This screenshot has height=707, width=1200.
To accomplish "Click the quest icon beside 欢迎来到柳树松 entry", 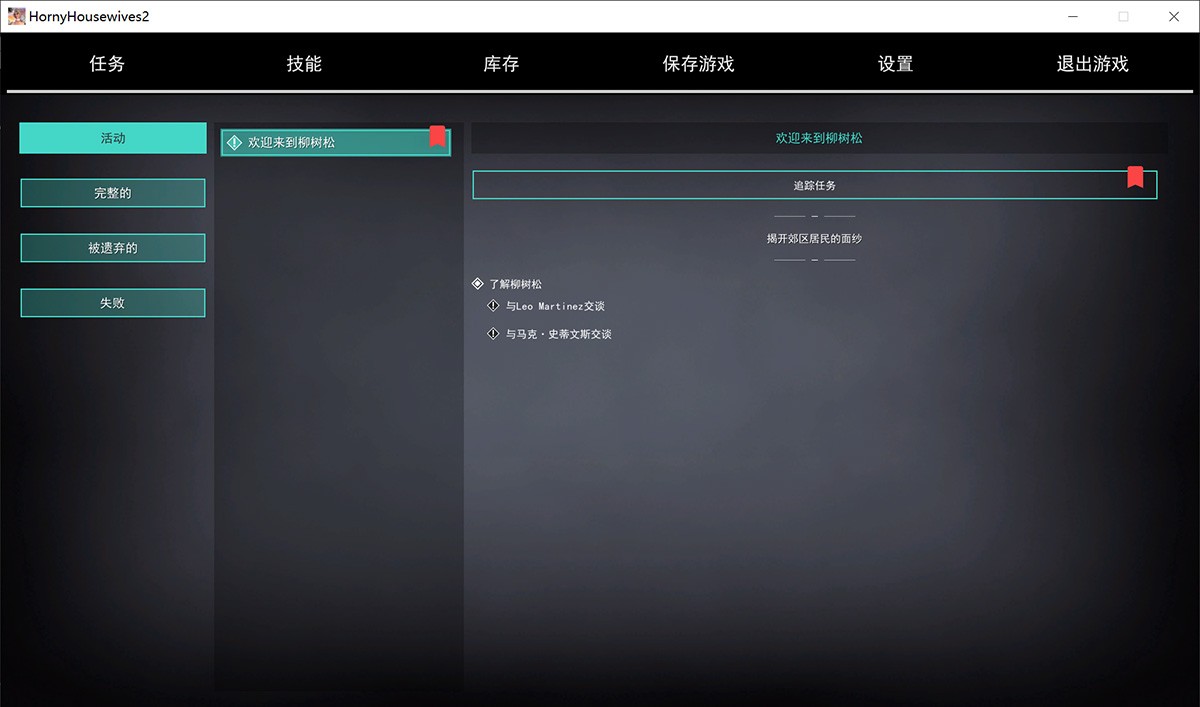I will point(235,143).
